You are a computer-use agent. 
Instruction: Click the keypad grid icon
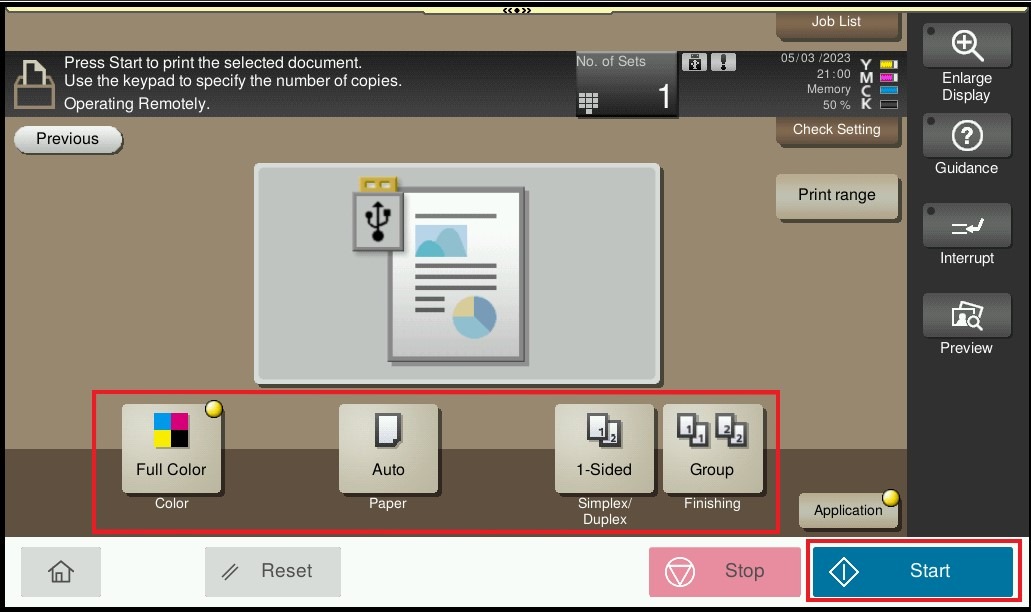[x=588, y=101]
